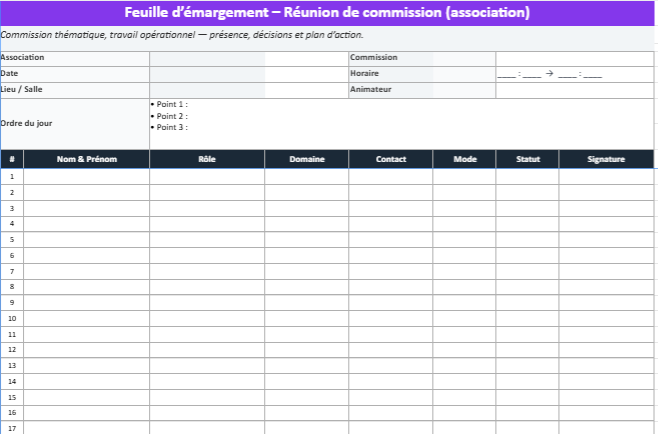Image resolution: width=658 pixels, height=434 pixels.
Task: Click the purple title banner of the sheet
Action: coord(328,13)
